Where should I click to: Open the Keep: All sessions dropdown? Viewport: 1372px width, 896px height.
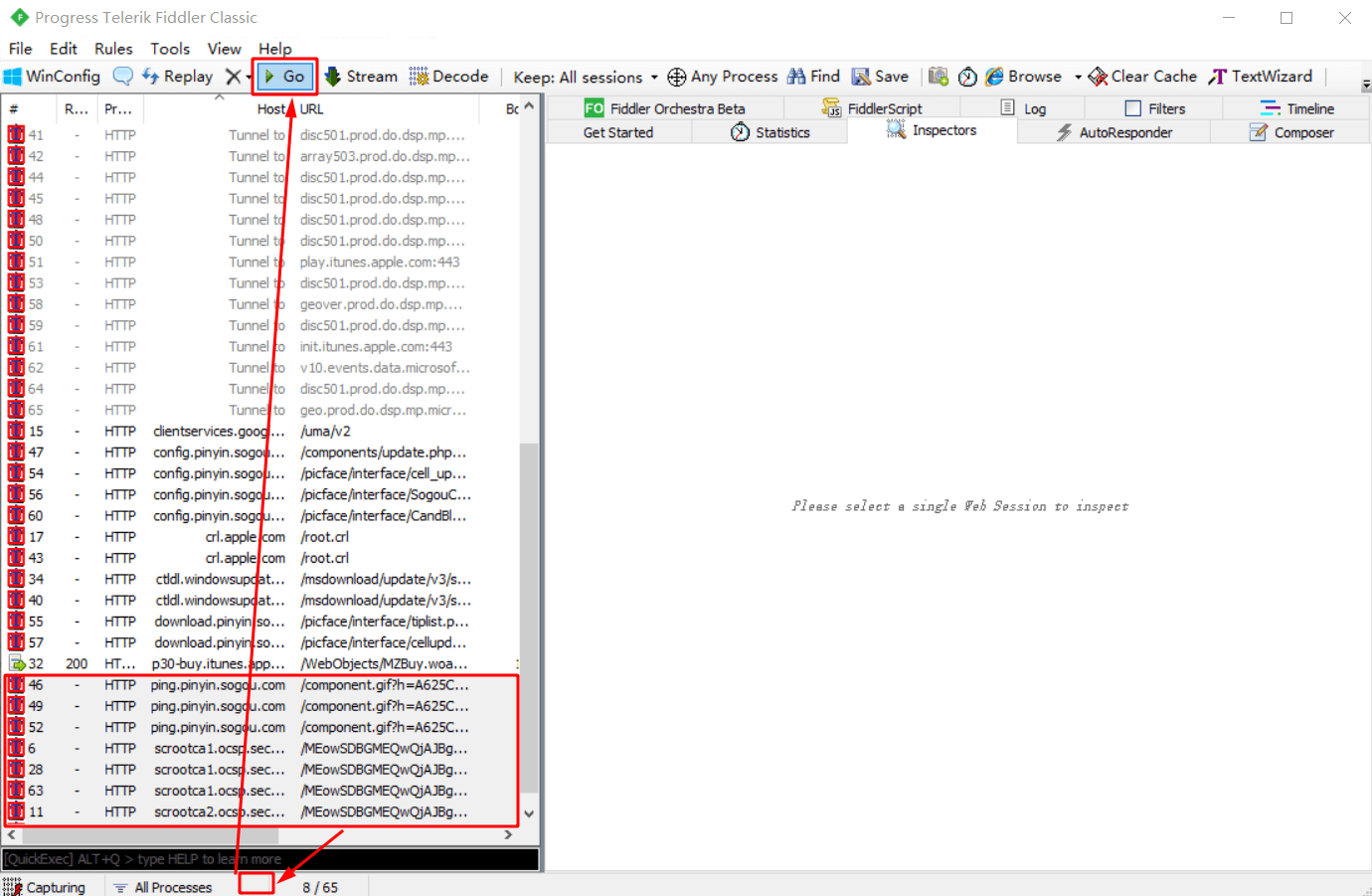(x=586, y=78)
